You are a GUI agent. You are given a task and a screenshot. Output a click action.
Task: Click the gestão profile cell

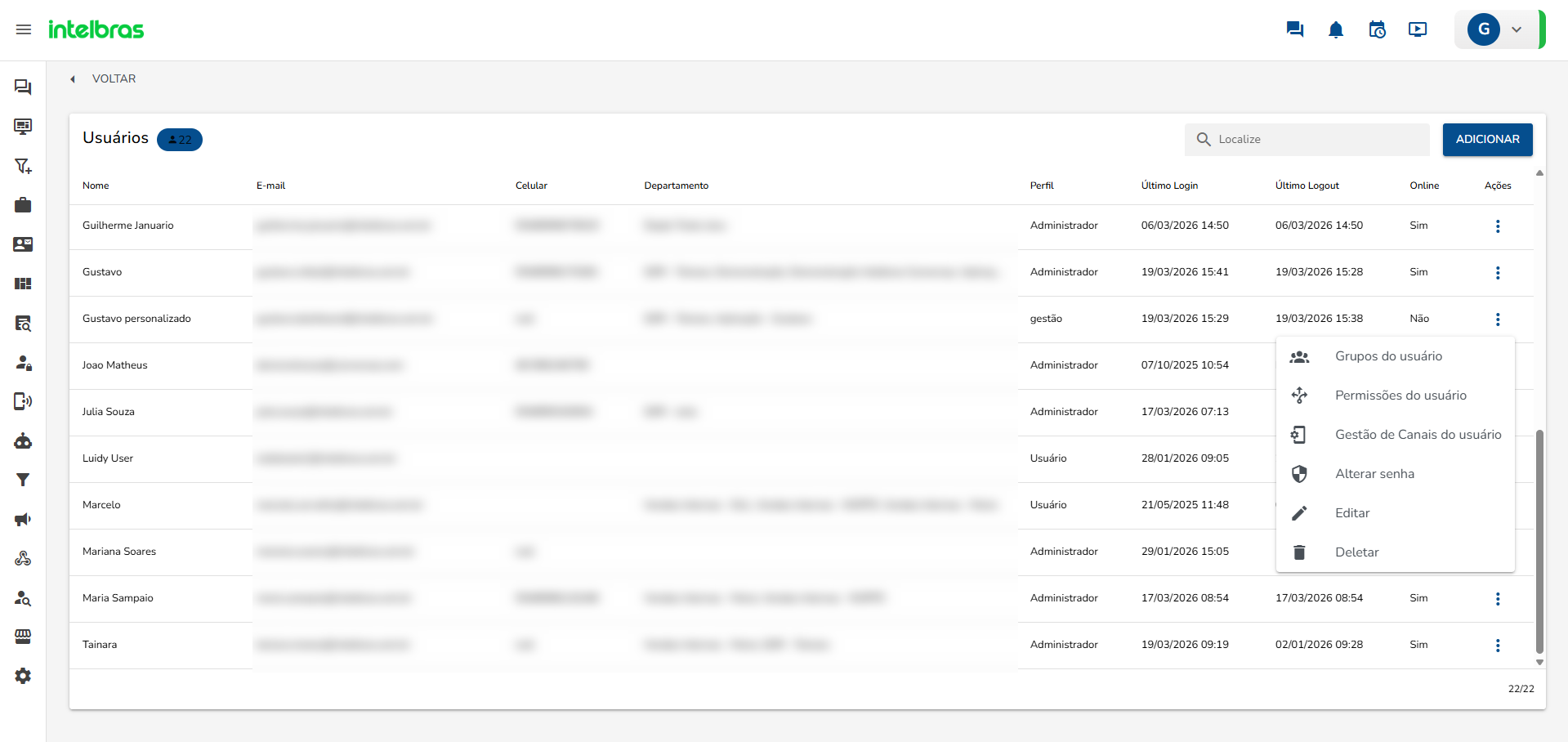(x=1046, y=319)
